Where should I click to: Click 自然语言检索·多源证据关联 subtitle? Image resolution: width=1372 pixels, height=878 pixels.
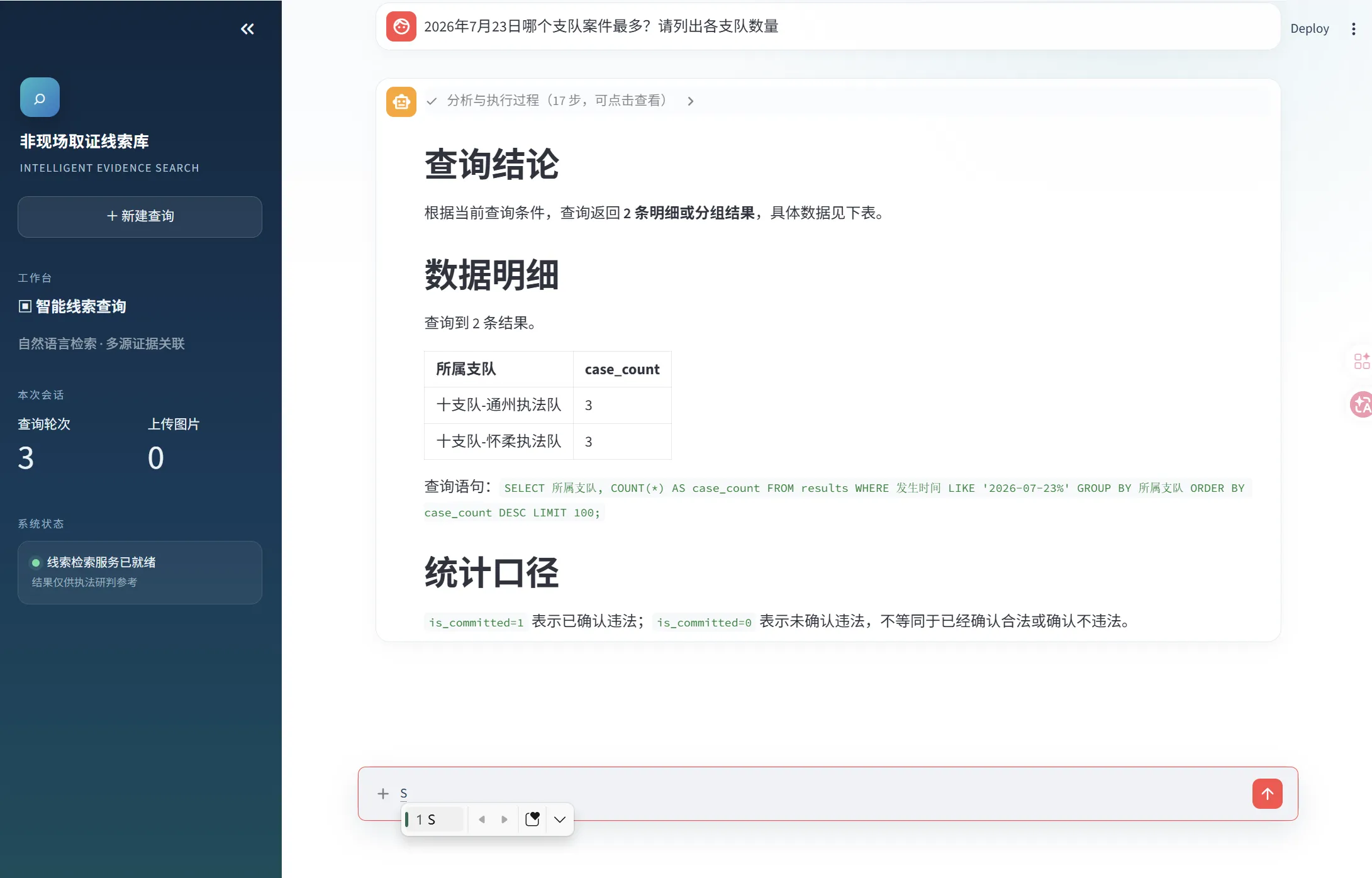[101, 343]
